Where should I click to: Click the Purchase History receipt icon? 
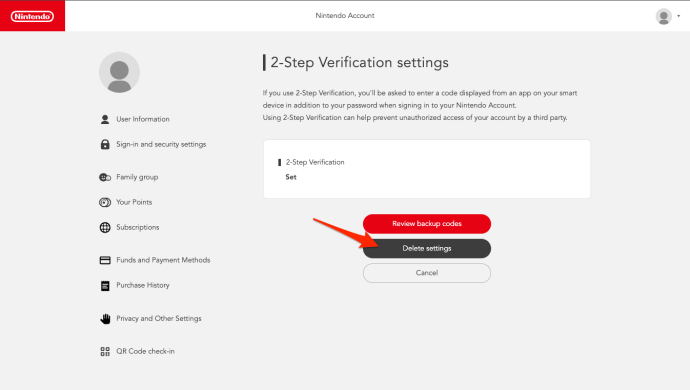pyautogui.click(x=105, y=286)
